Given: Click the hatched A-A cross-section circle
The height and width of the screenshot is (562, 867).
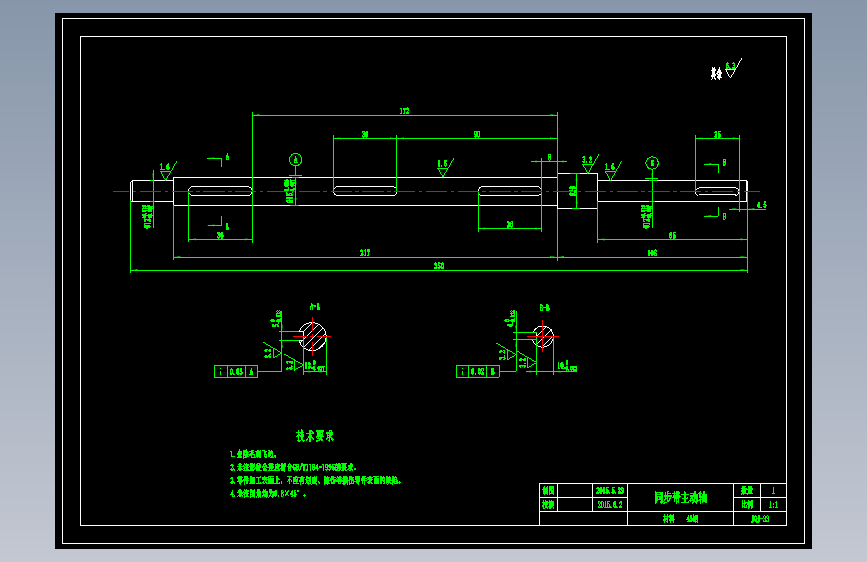Looking at the screenshot, I should tap(312, 336).
